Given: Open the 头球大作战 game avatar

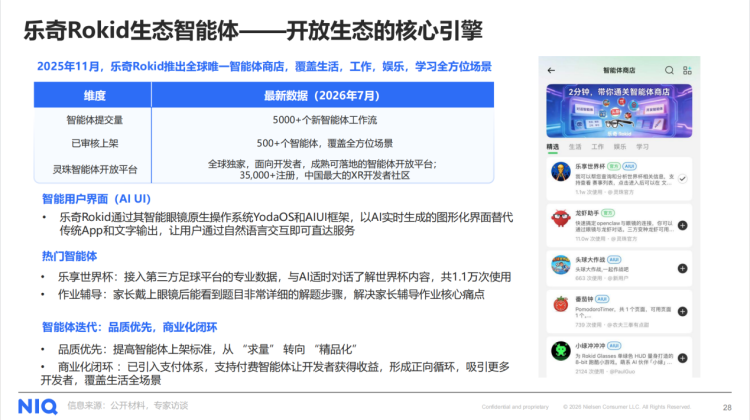Looking at the screenshot, I should pyautogui.click(x=561, y=265).
